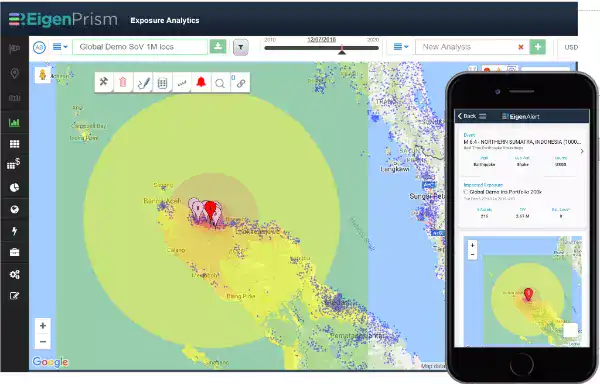Screen dimensions: 600x384
Task: Select the pie chart icon in sidebar
Action: [x=14, y=188]
